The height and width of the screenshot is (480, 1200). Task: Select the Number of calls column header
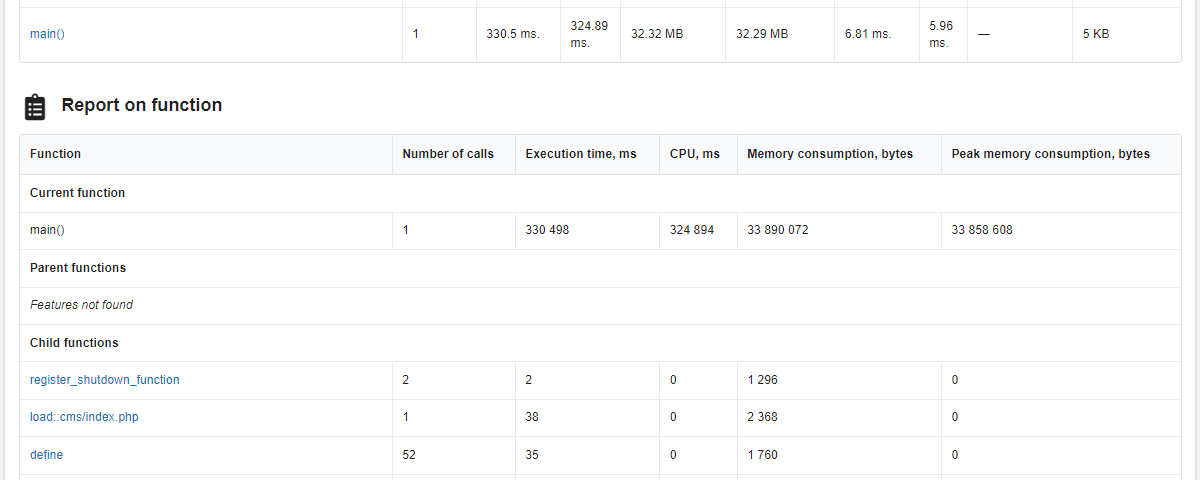pyautogui.click(x=448, y=154)
